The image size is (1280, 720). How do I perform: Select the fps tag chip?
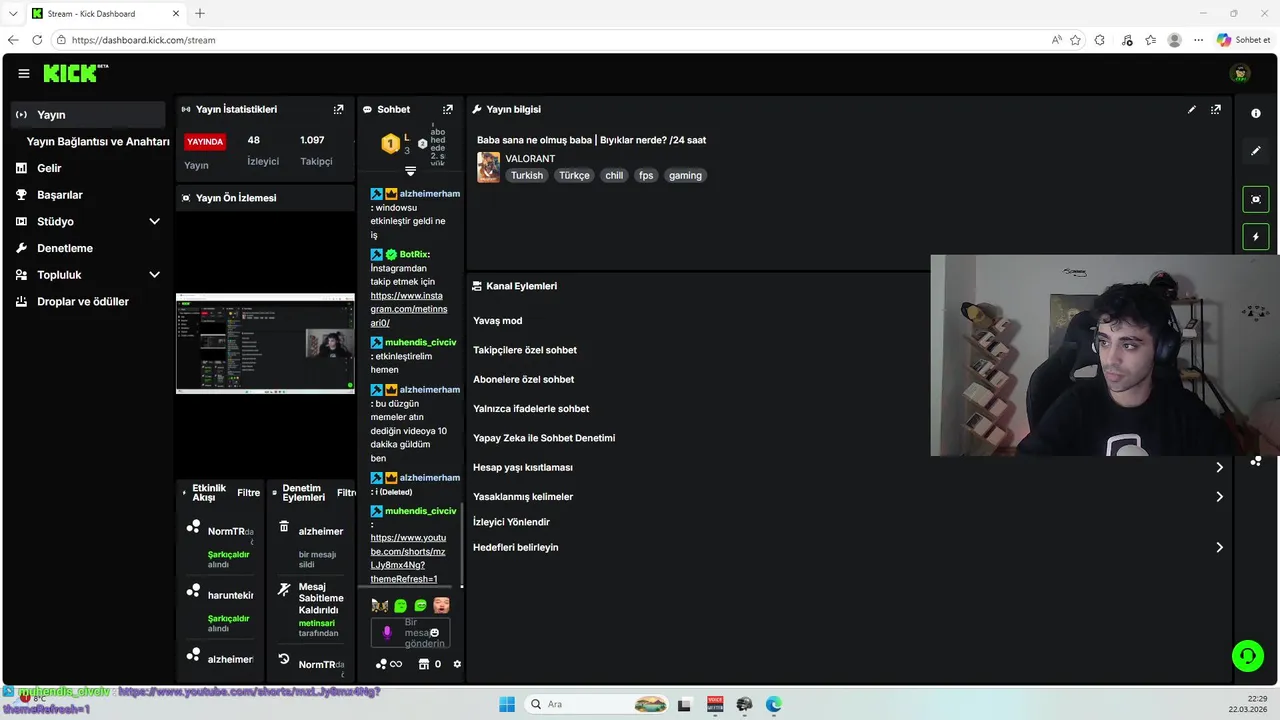coord(646,175)
